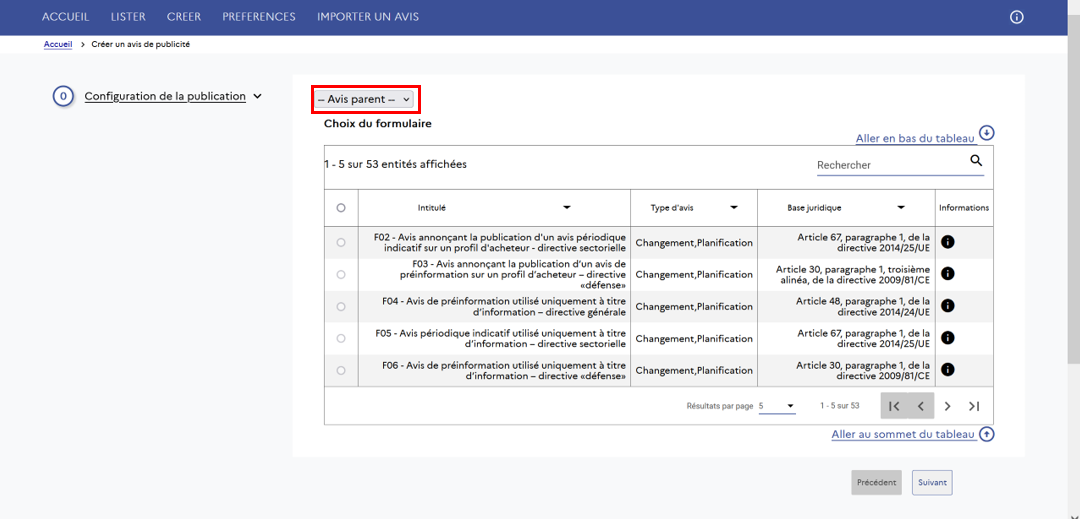Open the Type d'avis column filter arrow
1080x519 pixels.
click(734, 207)
